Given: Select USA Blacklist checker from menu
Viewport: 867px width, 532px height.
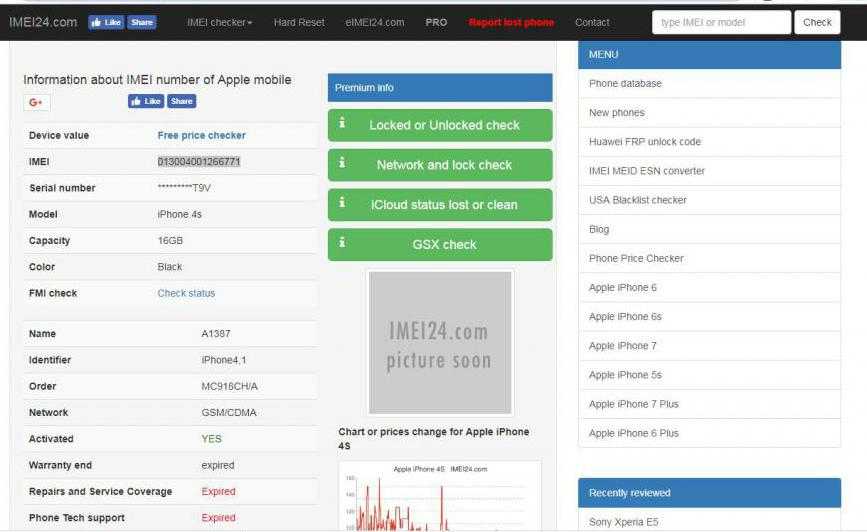Looking at the screenshot, I should point(637,200).
